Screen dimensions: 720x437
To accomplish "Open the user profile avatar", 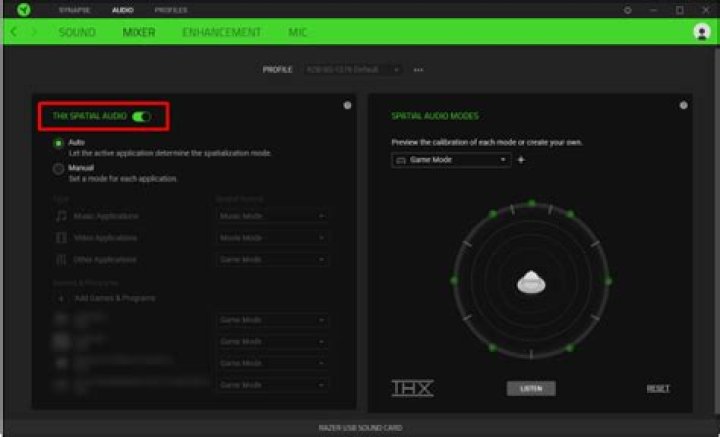I will (x=701, y=32).
